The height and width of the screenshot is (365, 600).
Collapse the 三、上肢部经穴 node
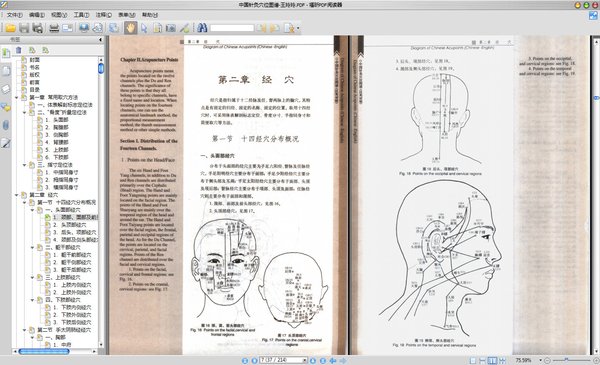pyautogui.click(x=33, y=277)
